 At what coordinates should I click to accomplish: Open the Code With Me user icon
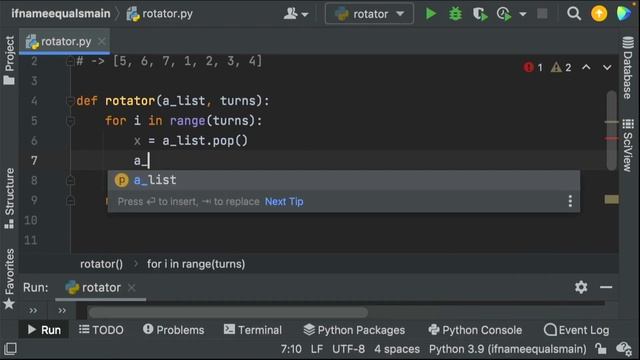coord(296,14)
